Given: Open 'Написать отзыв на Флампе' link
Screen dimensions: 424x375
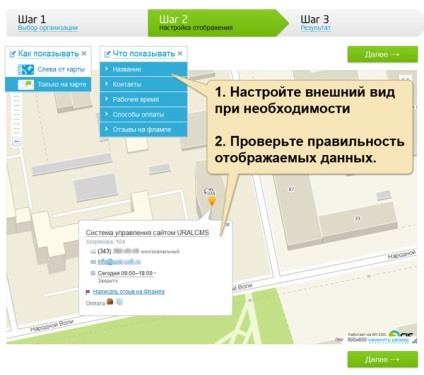Looking at the screenshot, I should [129, 292].
